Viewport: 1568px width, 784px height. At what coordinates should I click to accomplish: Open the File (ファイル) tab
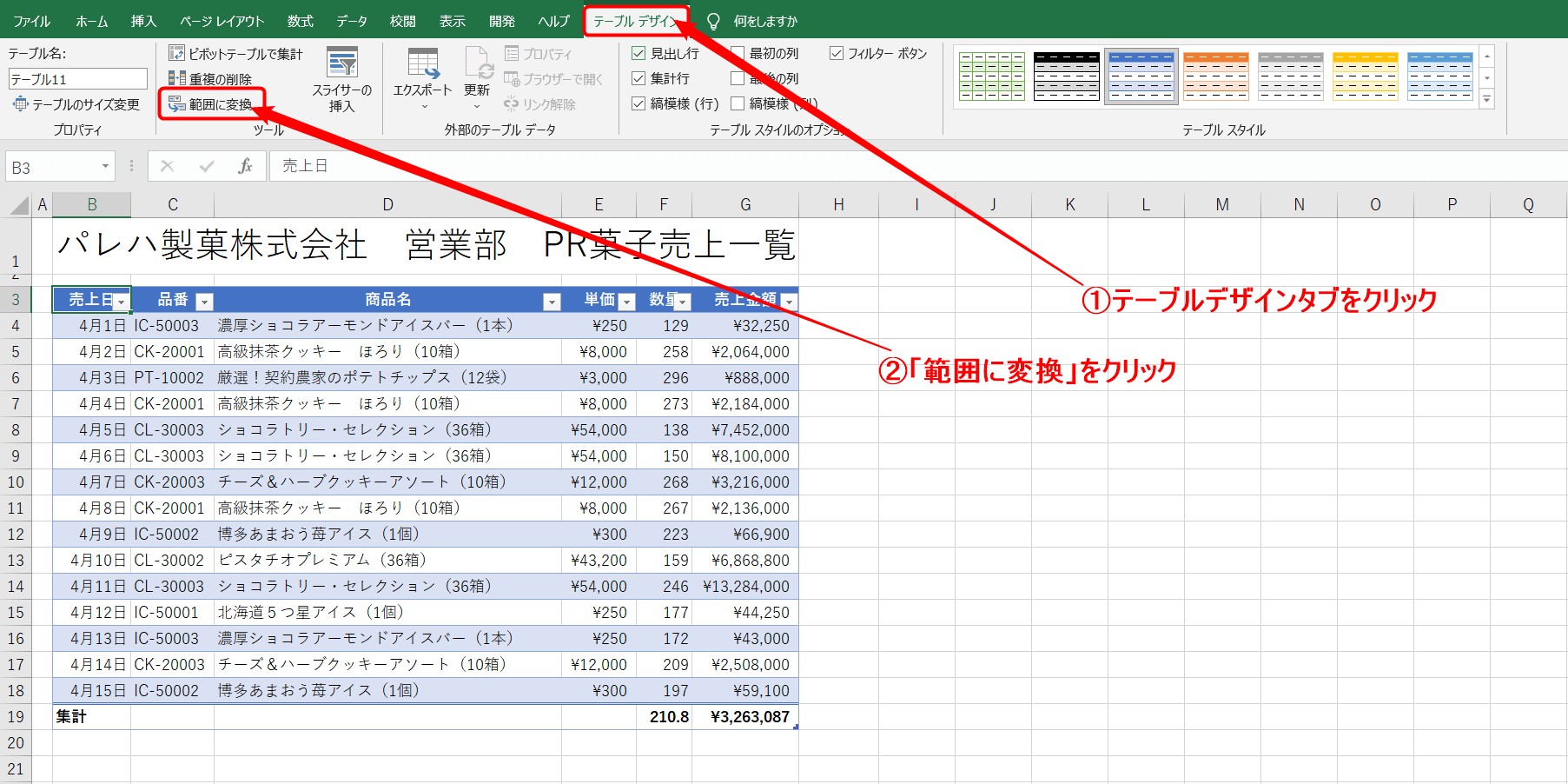[32, 21]
